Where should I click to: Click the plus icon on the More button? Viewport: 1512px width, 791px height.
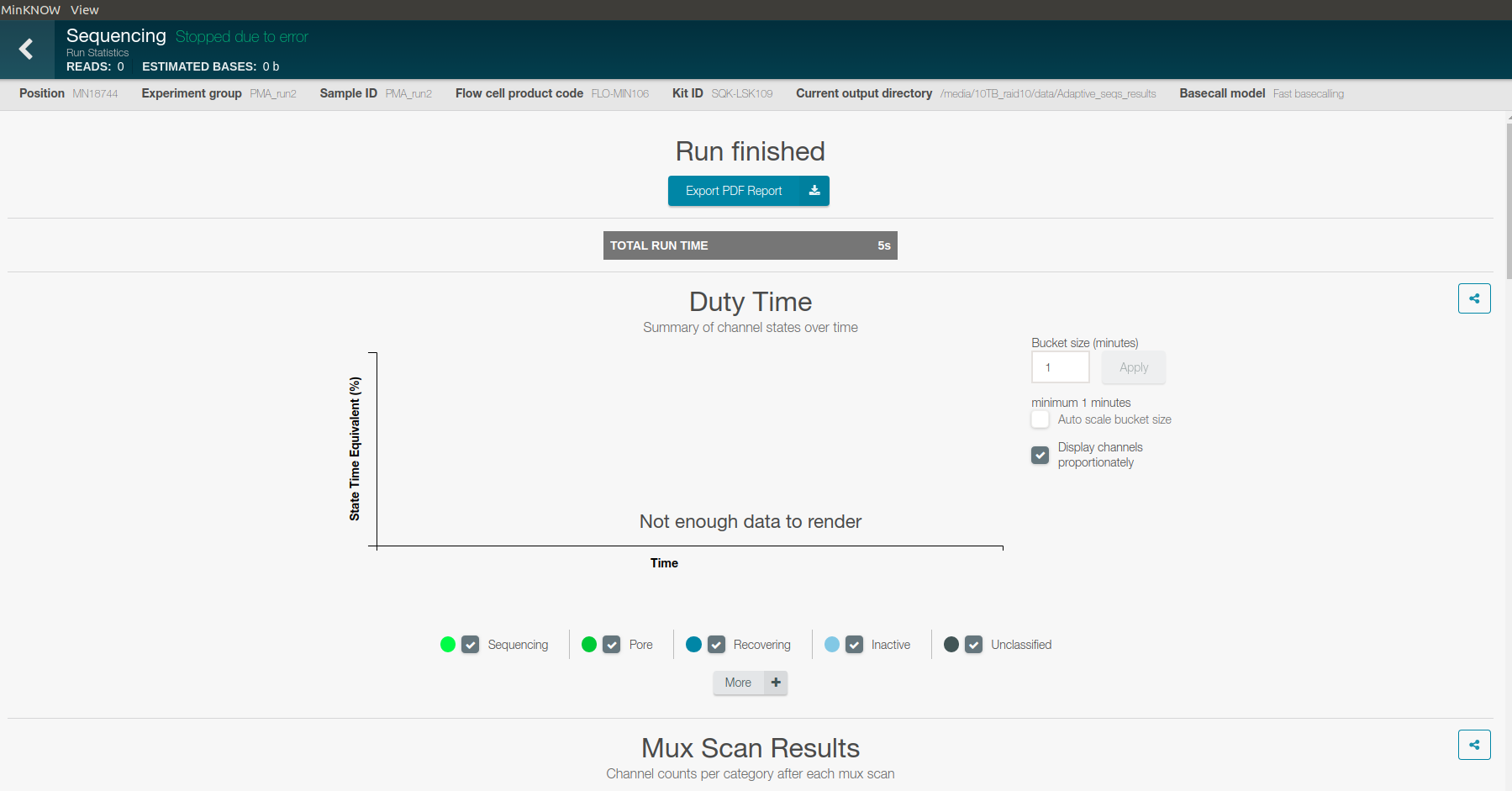(x=775, y=683)
